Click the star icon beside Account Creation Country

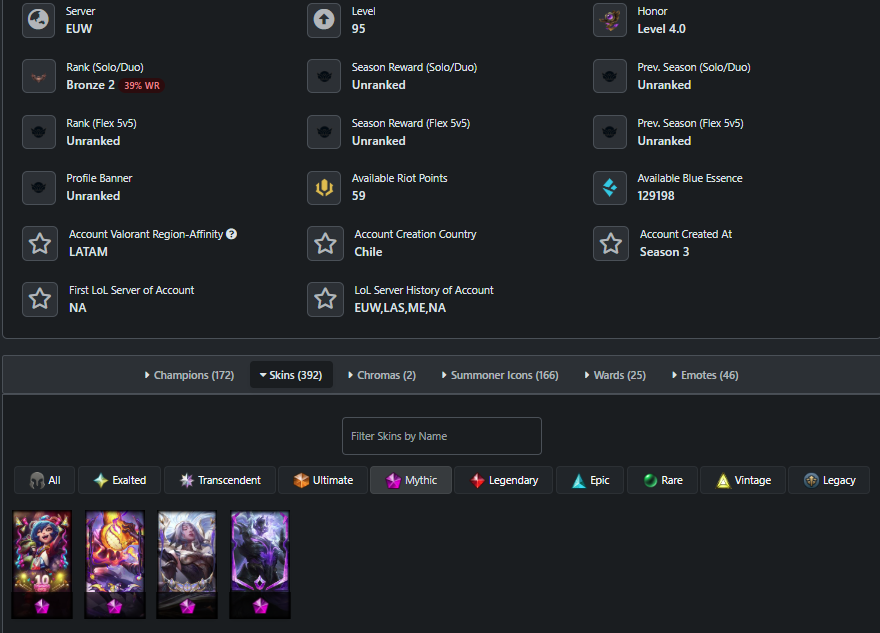tap(325, 244)
